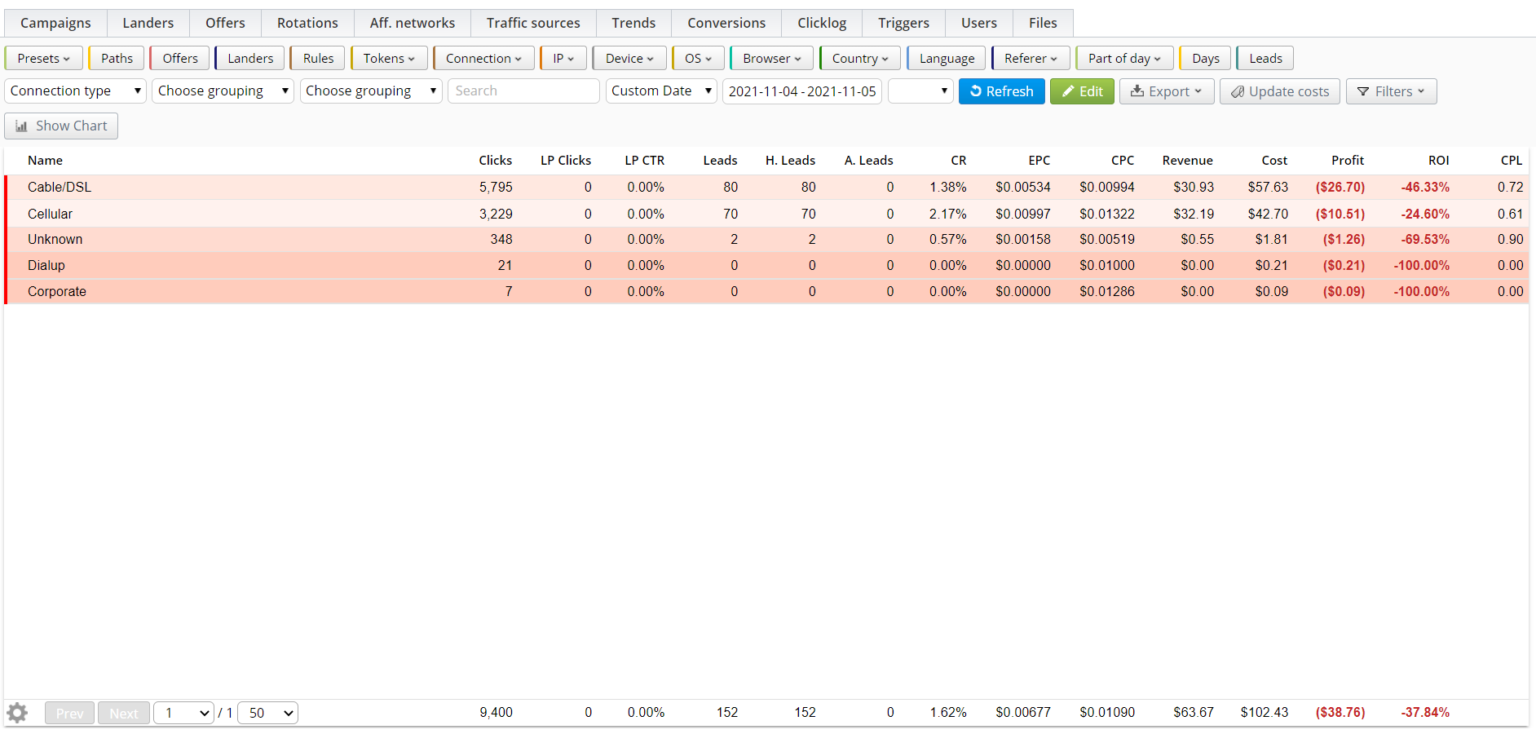The width and height of the screenshot is (1536, 734).
Task: Select the Dialup row
Action: pyautogui.click(x=767, y=265)
